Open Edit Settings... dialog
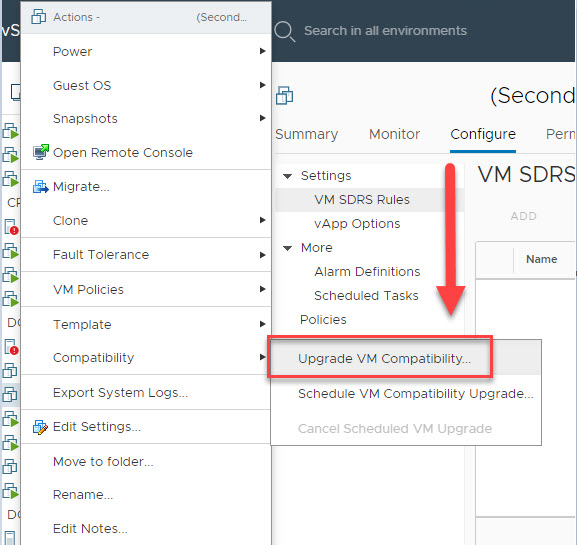This screenshot has width=577, height=545. 146,427
